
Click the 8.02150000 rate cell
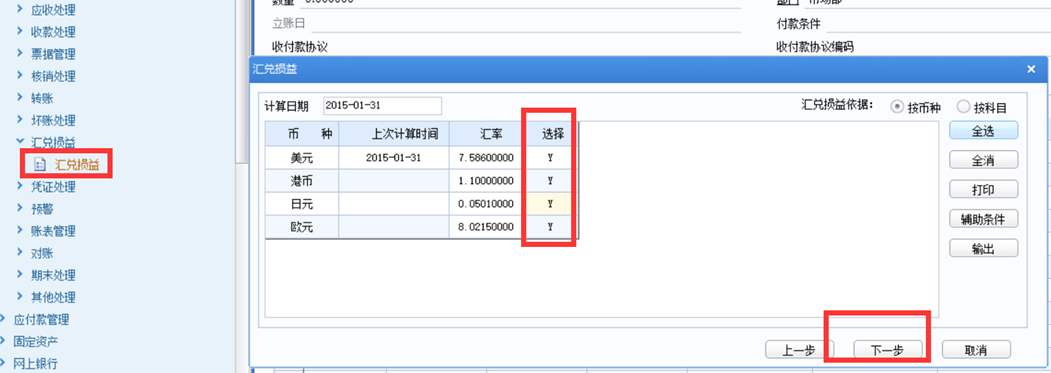point(487,227)
